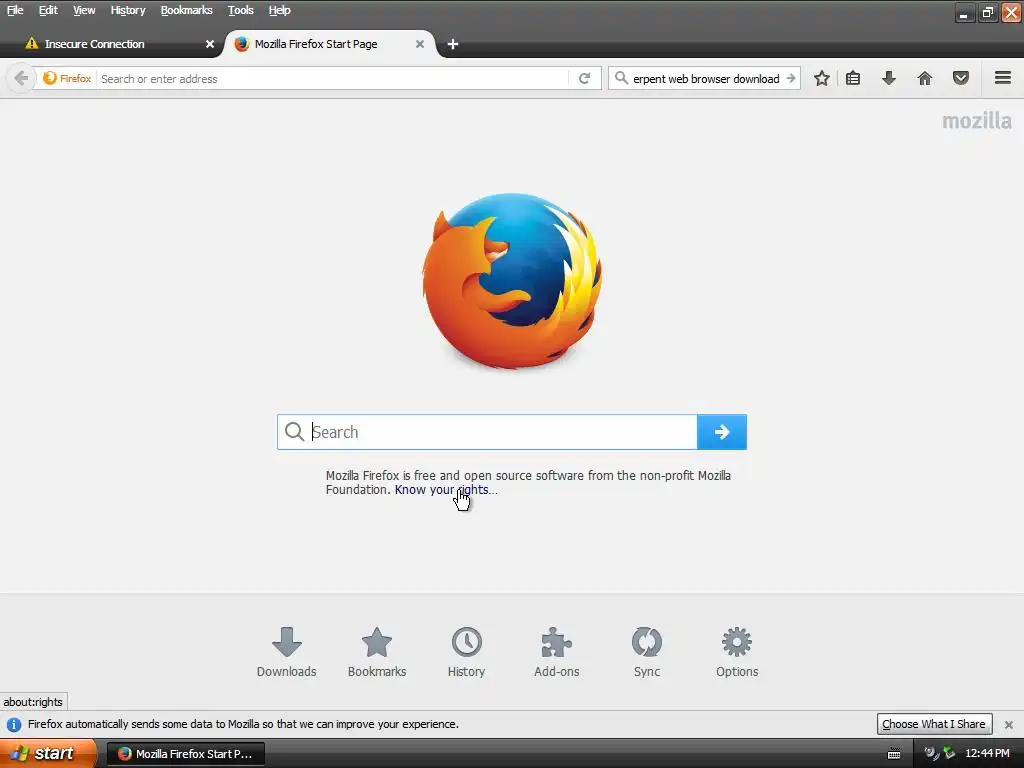Viewport: 1024px width, 768px height.
Task: Dismiss the data sharing notification bar
Action: pyautogui.click(x=1008, y=724)
